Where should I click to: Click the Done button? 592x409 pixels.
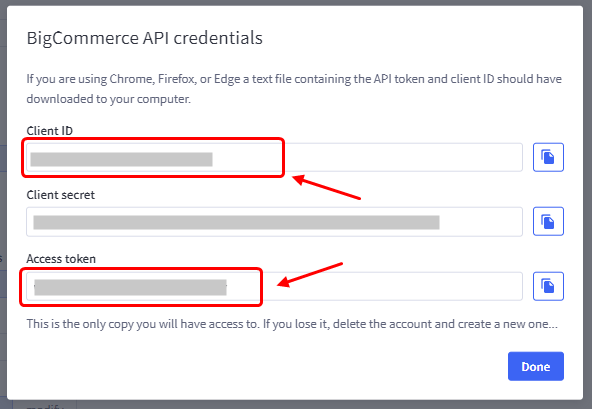coord(536,366)
